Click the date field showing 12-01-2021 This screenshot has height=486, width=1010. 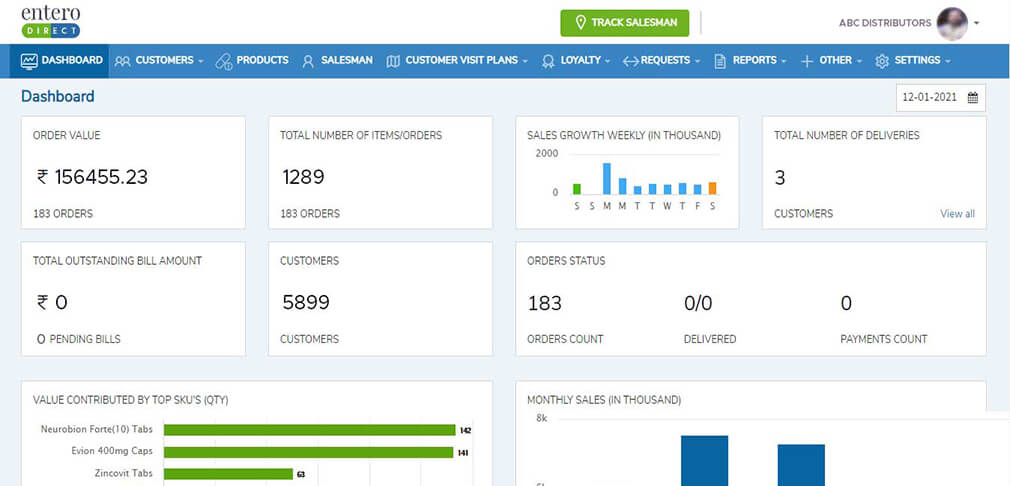point(930,98)
